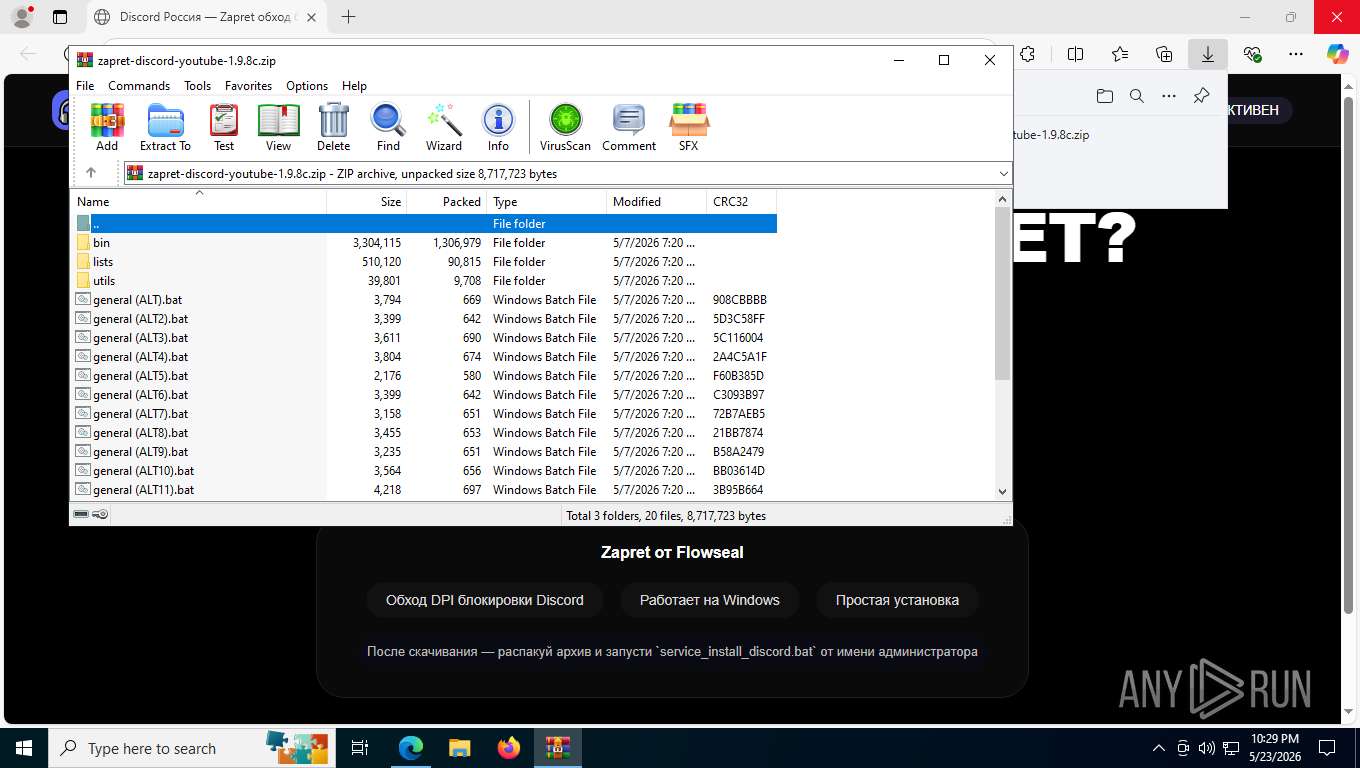This screenshot has width=1360, height=768.
Task: Click the key icon in WinRAR status bar
Action: [x=100, y=514]
